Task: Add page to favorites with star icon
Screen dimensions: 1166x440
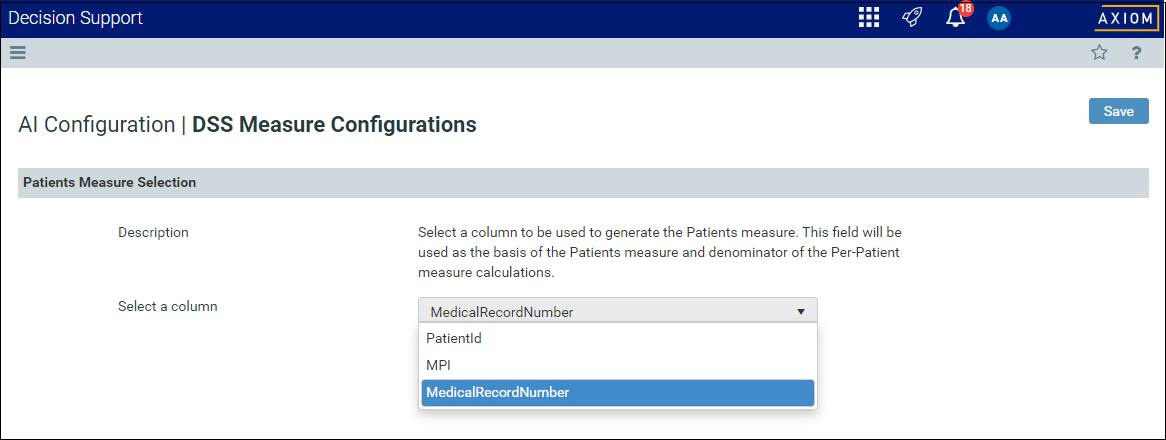Action: click(1099, 53)
